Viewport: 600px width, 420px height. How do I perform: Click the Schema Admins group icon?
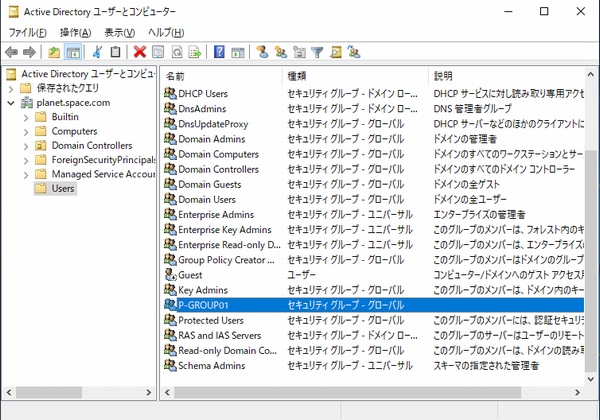click(x=170, y=365)
